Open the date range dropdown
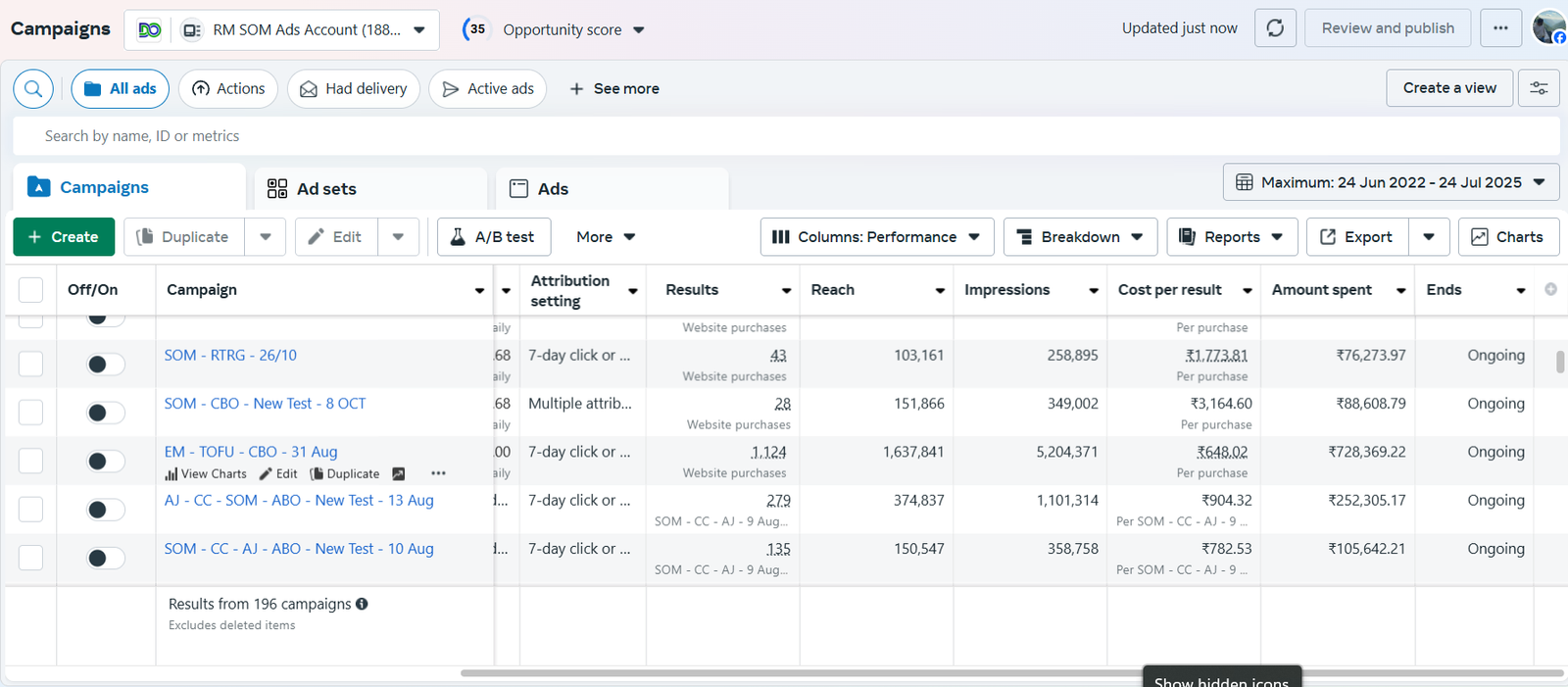This screenshot has height=687, width=1568. coord(1391,182)
